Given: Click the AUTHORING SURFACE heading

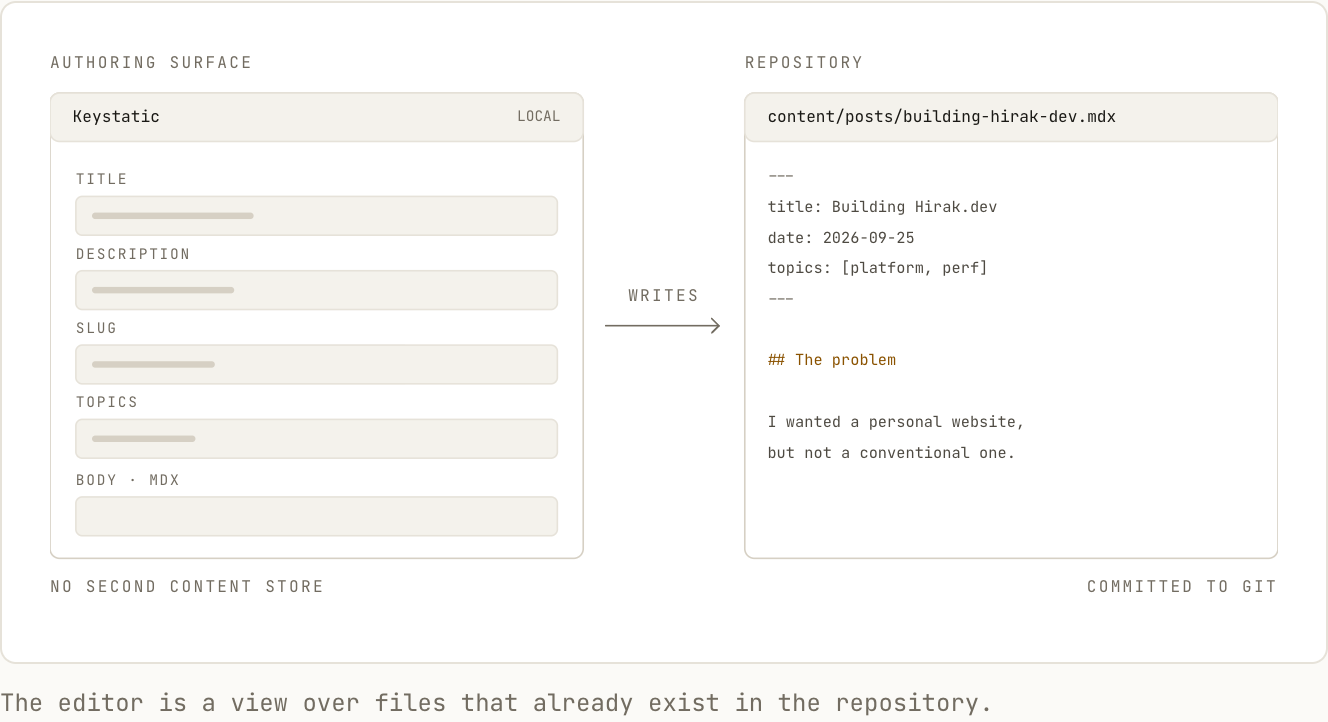Looking at the screenshot, I should 151,62.
